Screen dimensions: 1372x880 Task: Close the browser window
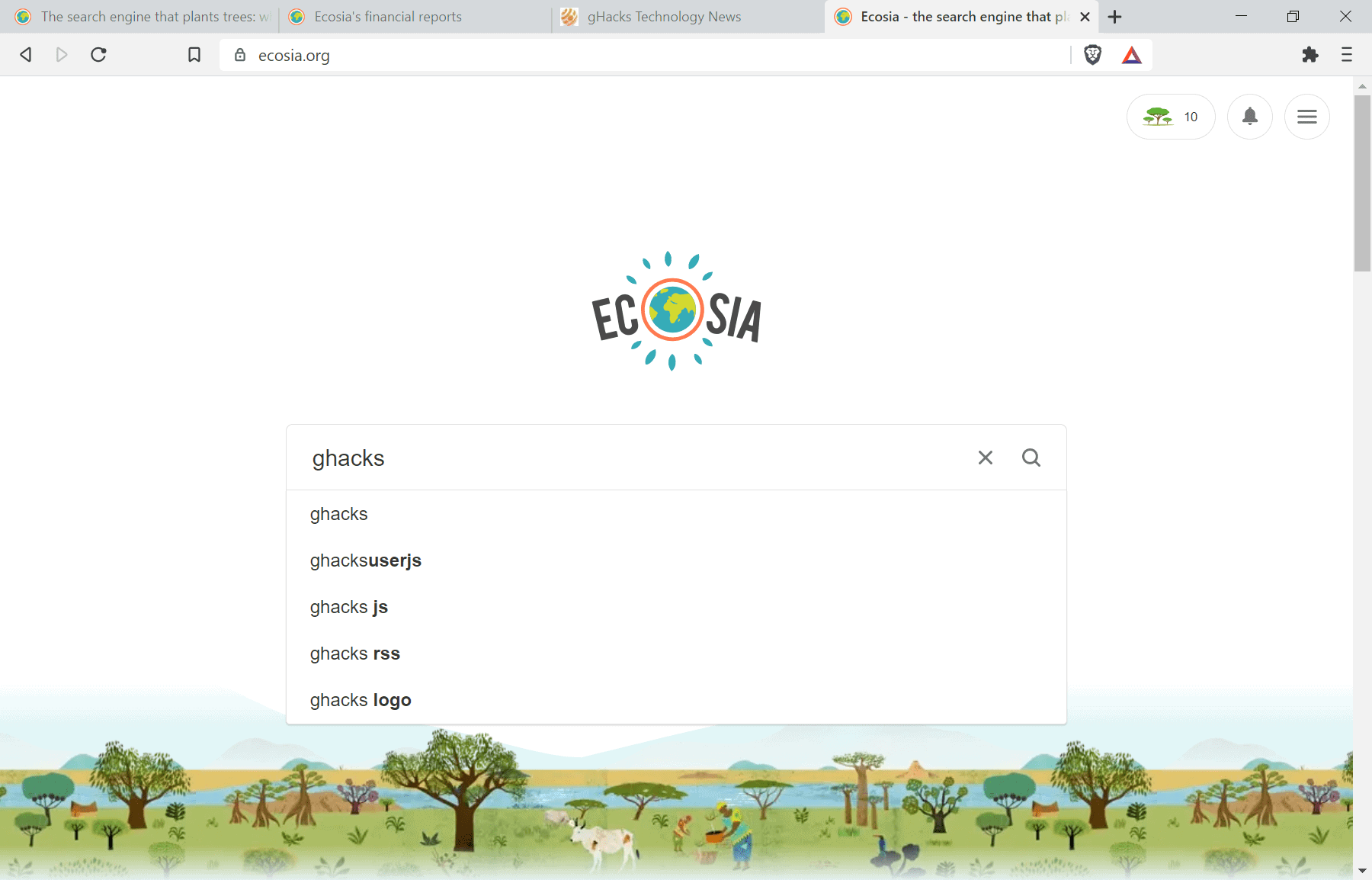point(1345,16)
